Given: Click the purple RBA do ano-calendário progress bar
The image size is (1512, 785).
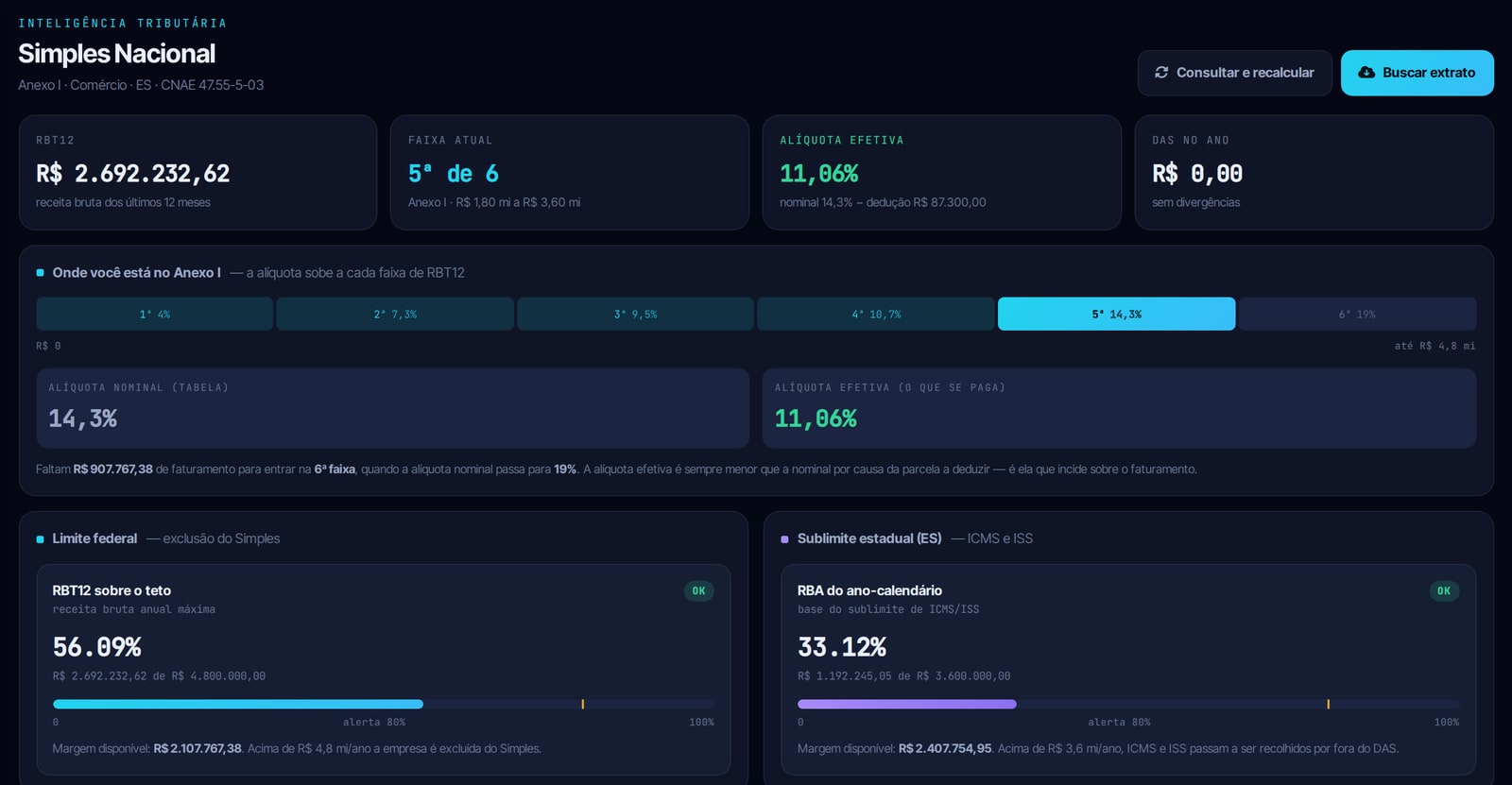Looking at the screenshot, I should click(x=907, y=704).
